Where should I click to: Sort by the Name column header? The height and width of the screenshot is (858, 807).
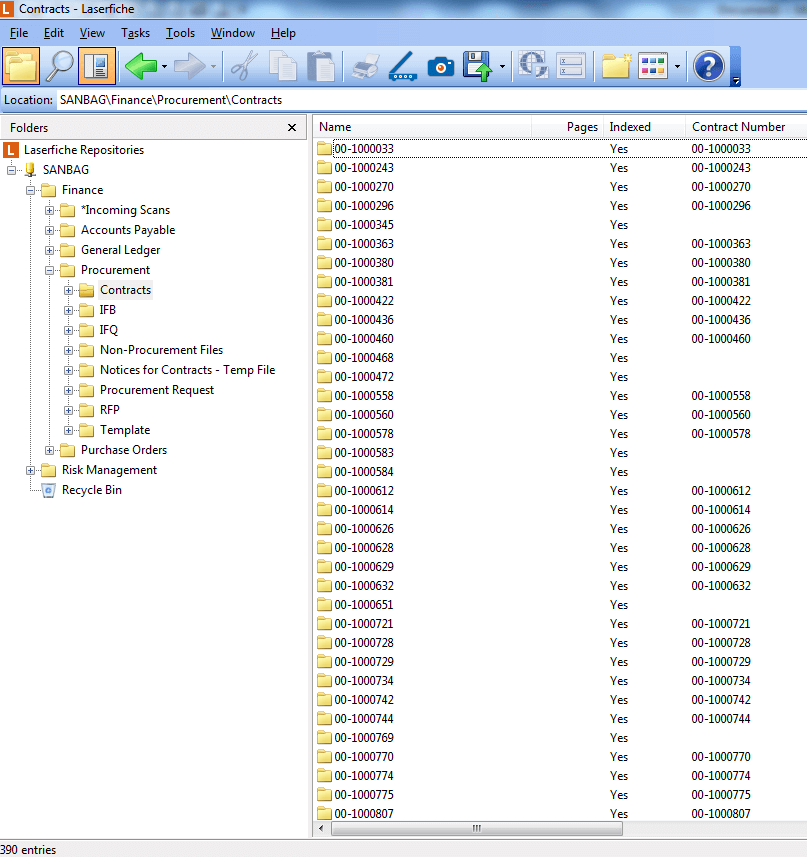(422, 127)
